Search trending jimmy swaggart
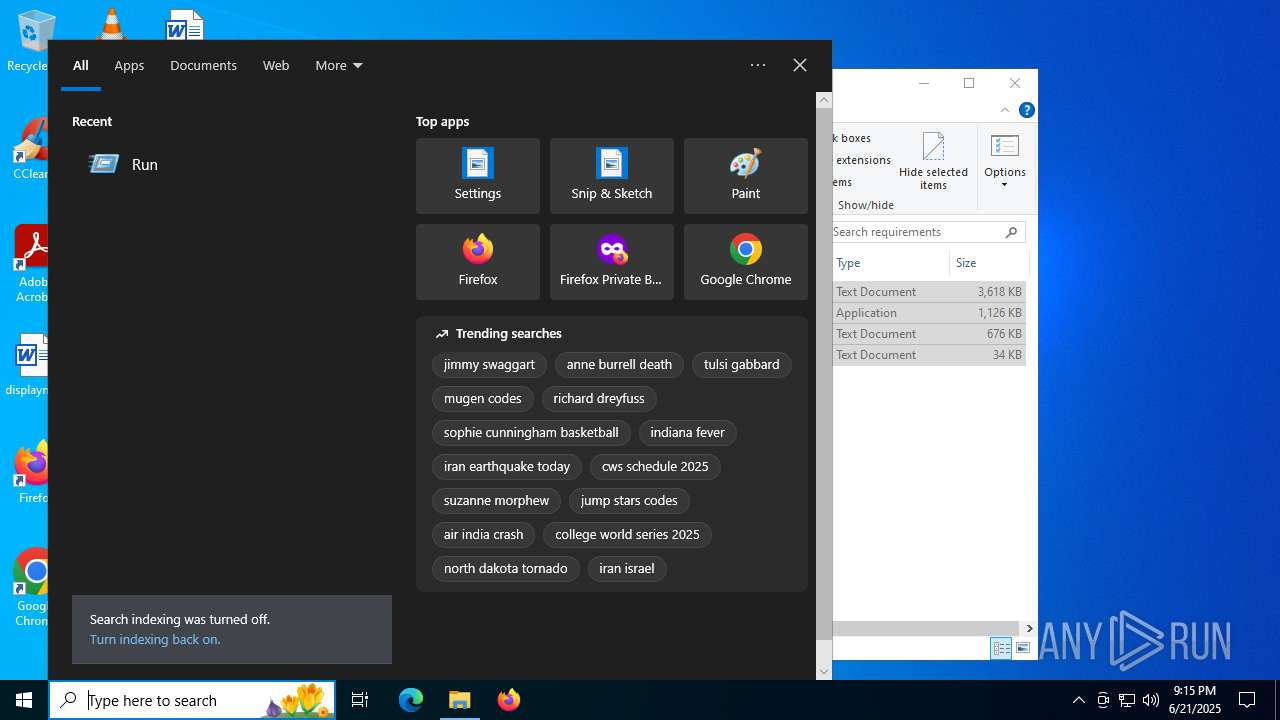 pos(489,365)
